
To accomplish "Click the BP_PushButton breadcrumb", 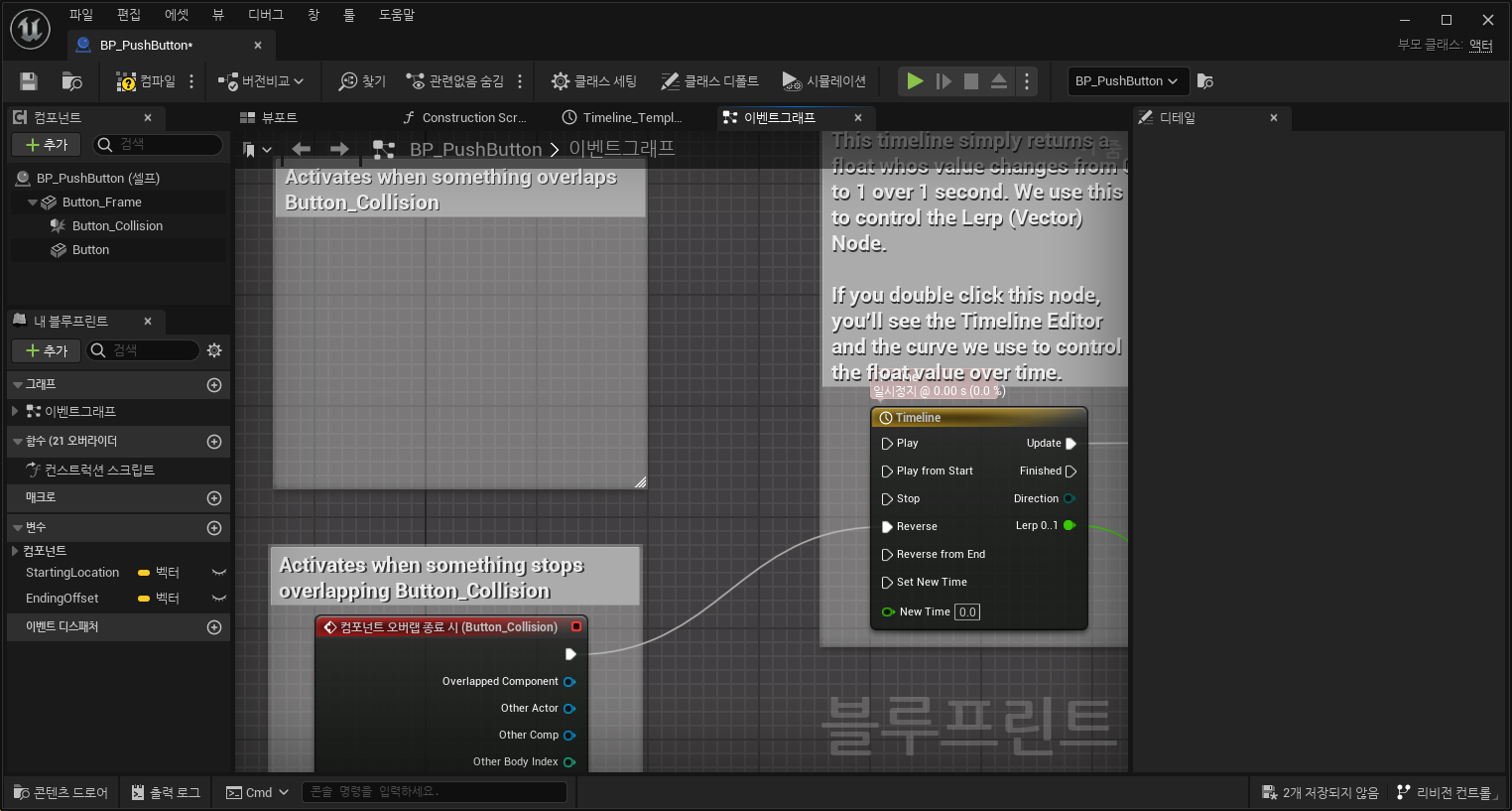I will pos(475,150).
